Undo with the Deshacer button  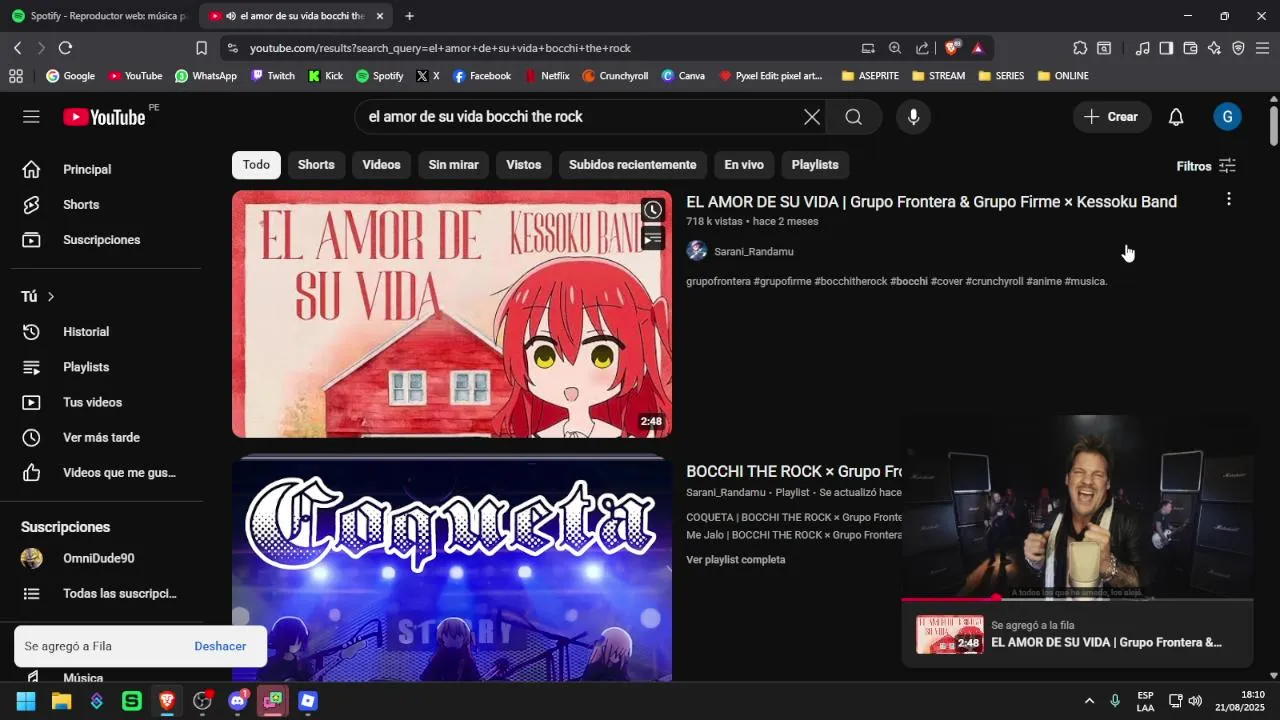[220, 646]
